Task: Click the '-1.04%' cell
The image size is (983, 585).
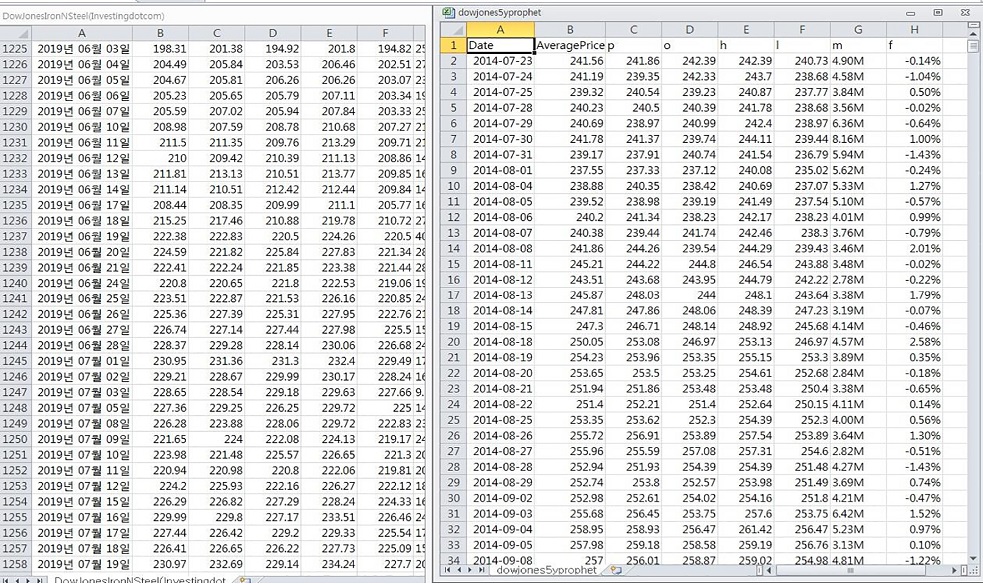Action: (x=914, y=76)
